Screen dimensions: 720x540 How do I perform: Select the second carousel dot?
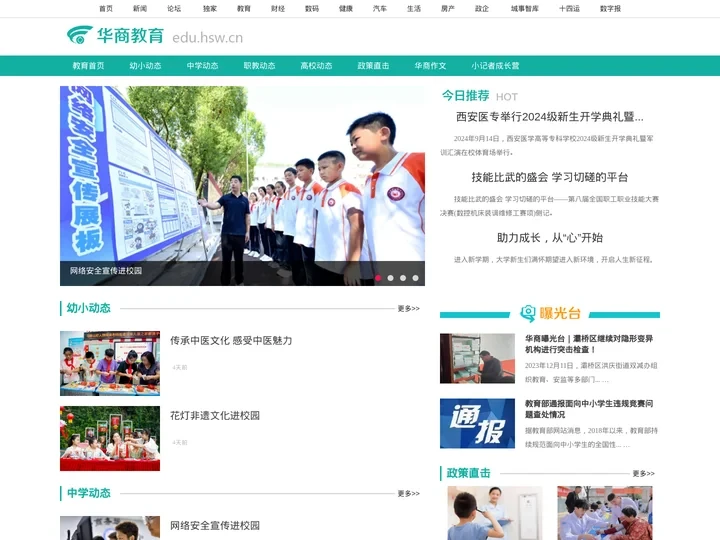tap(390, 278)
